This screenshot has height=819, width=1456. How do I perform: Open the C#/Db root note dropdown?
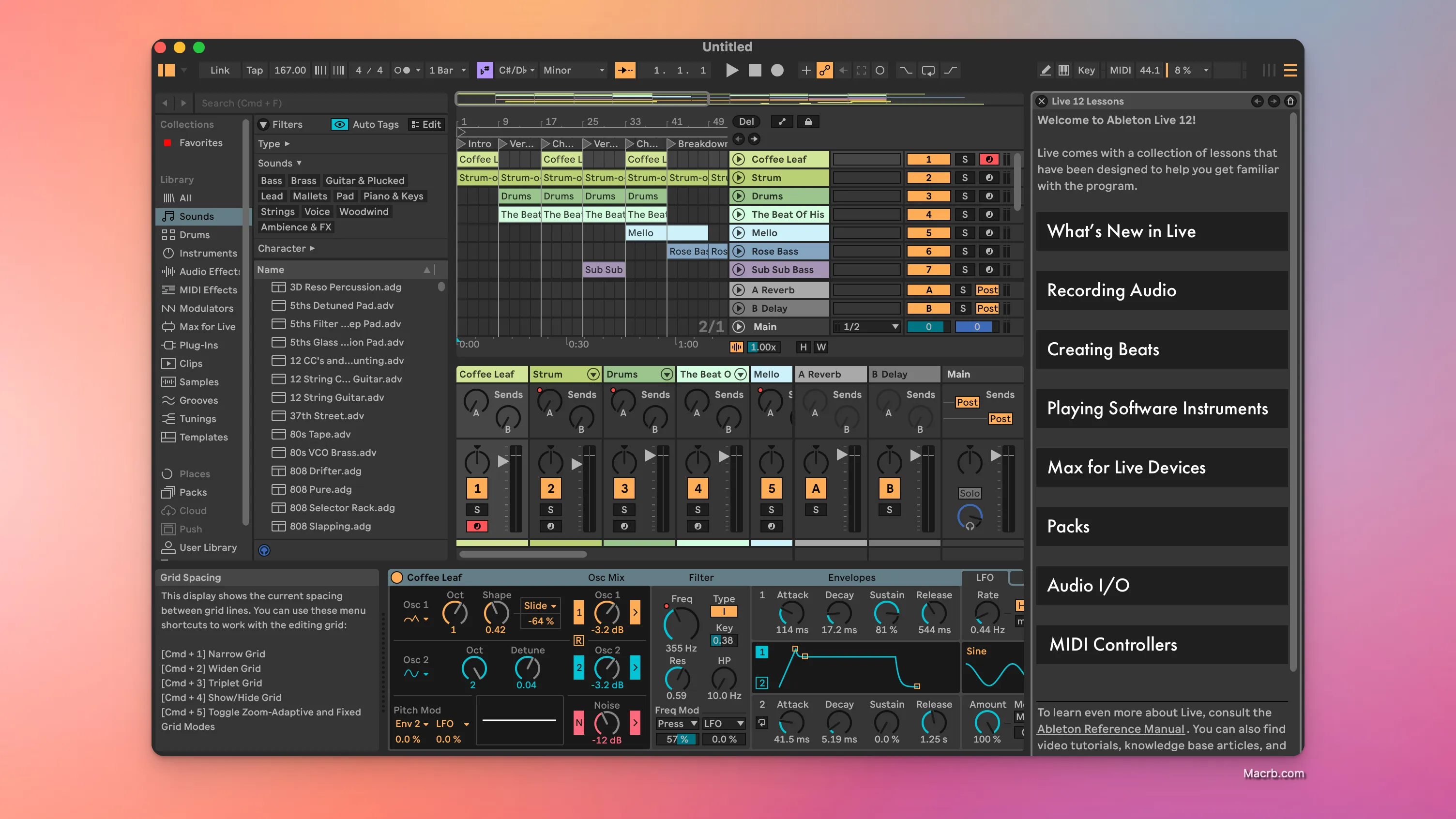click(516, 70)
